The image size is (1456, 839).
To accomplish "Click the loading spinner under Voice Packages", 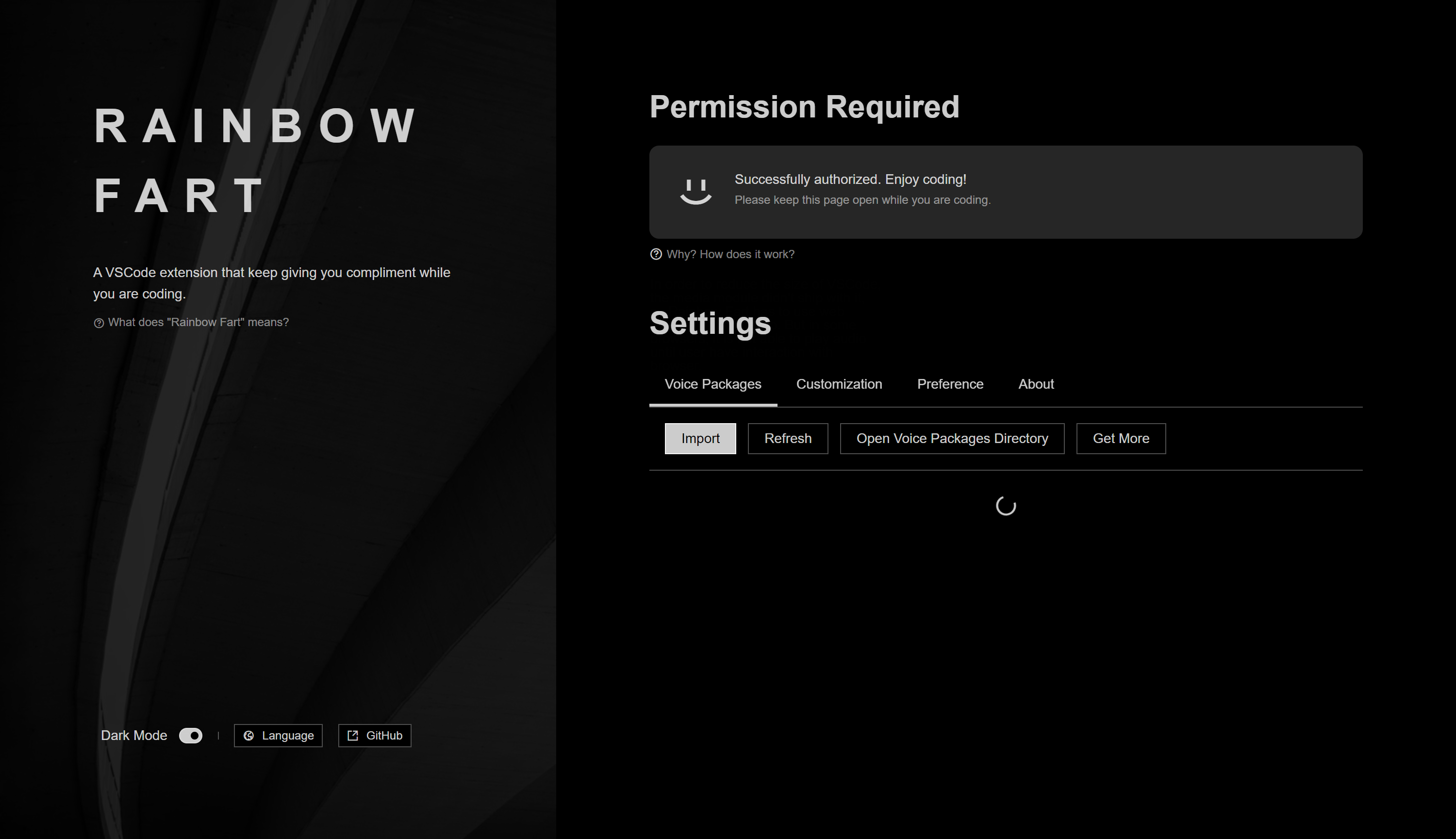I will click(x=1006, y=506).
